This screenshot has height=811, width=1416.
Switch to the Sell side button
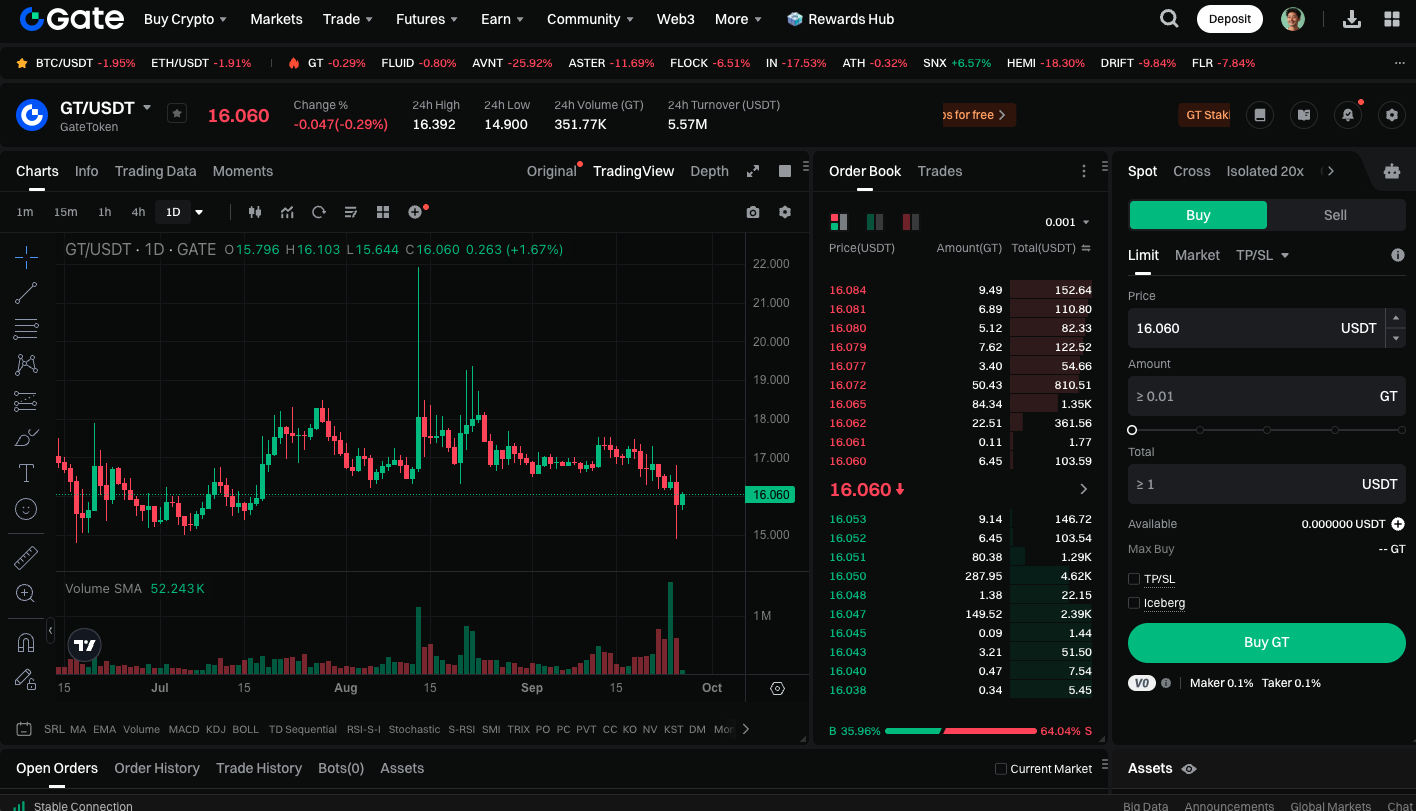[x=1336, y=215]
